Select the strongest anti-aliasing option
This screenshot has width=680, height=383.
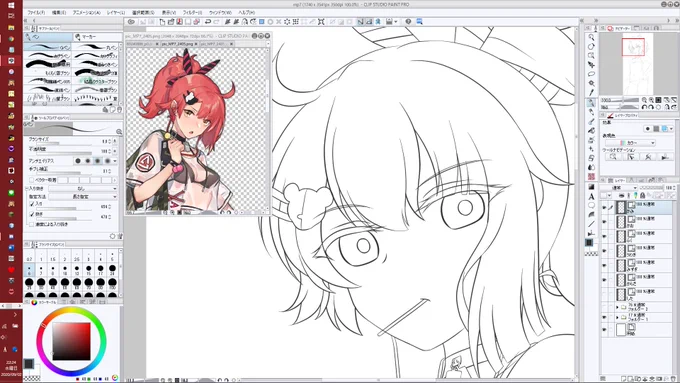coord(107,161)
